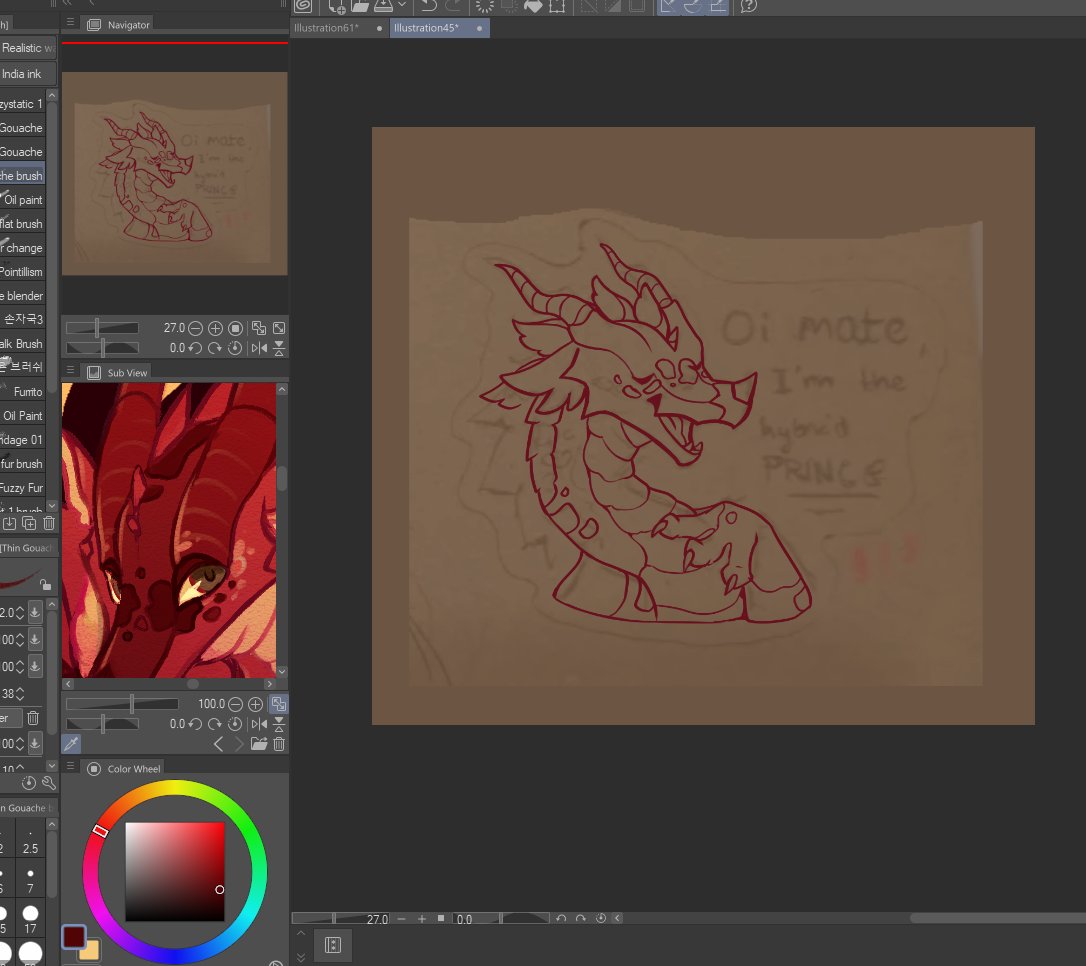
Task: Adjust the Navigator rotation slider
Action: (102, 348)
